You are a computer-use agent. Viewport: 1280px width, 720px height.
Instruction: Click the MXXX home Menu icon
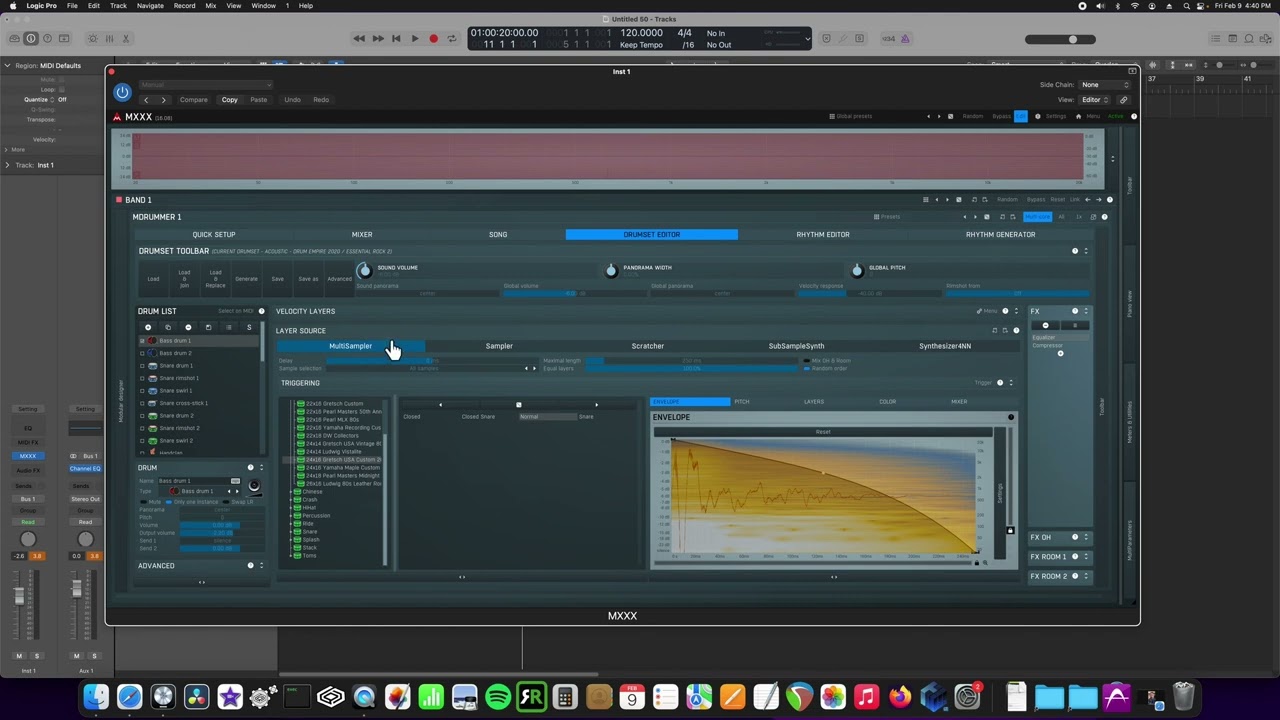pyautogui.click(x=1078, y=116)
